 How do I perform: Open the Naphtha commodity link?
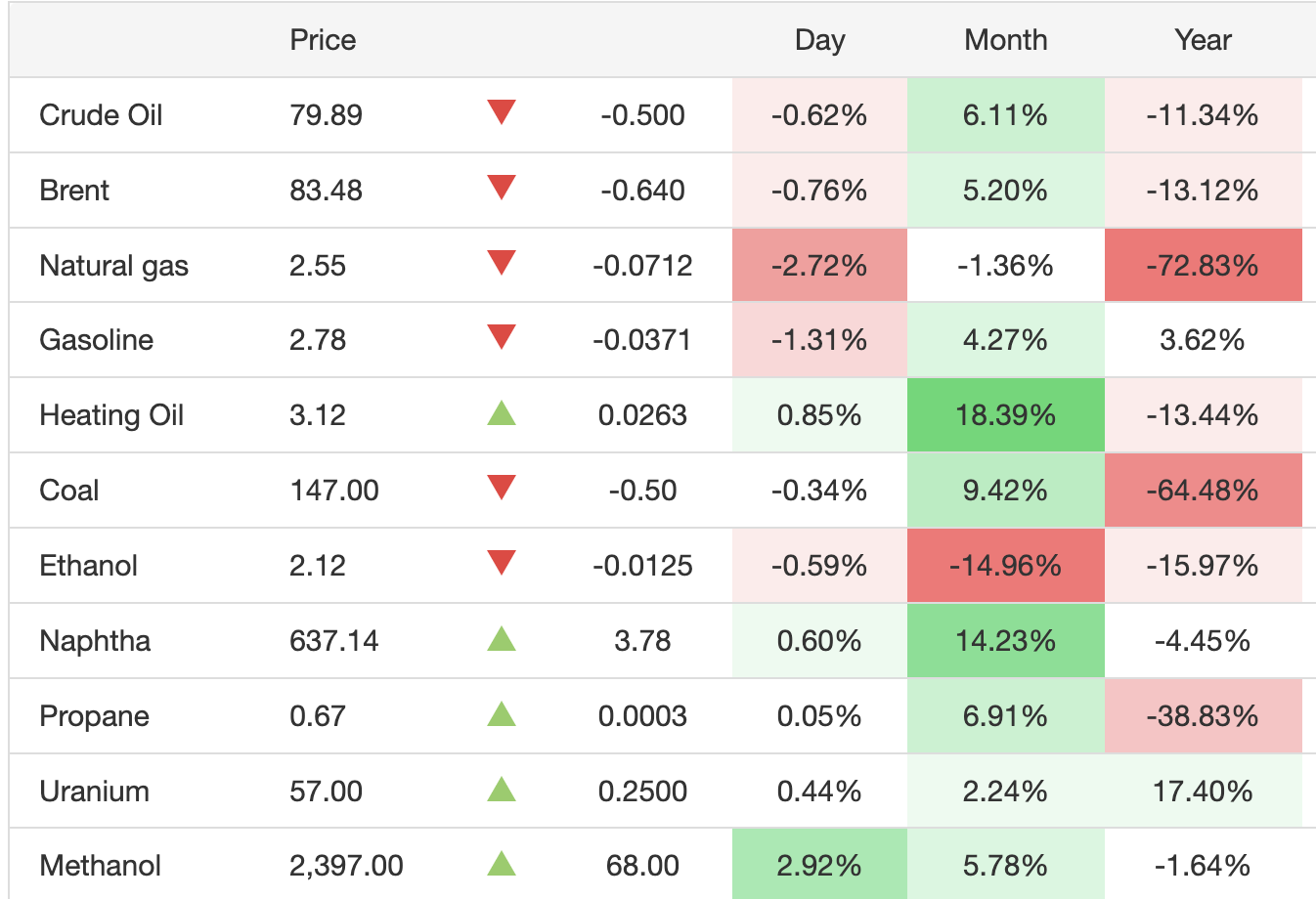95,641
